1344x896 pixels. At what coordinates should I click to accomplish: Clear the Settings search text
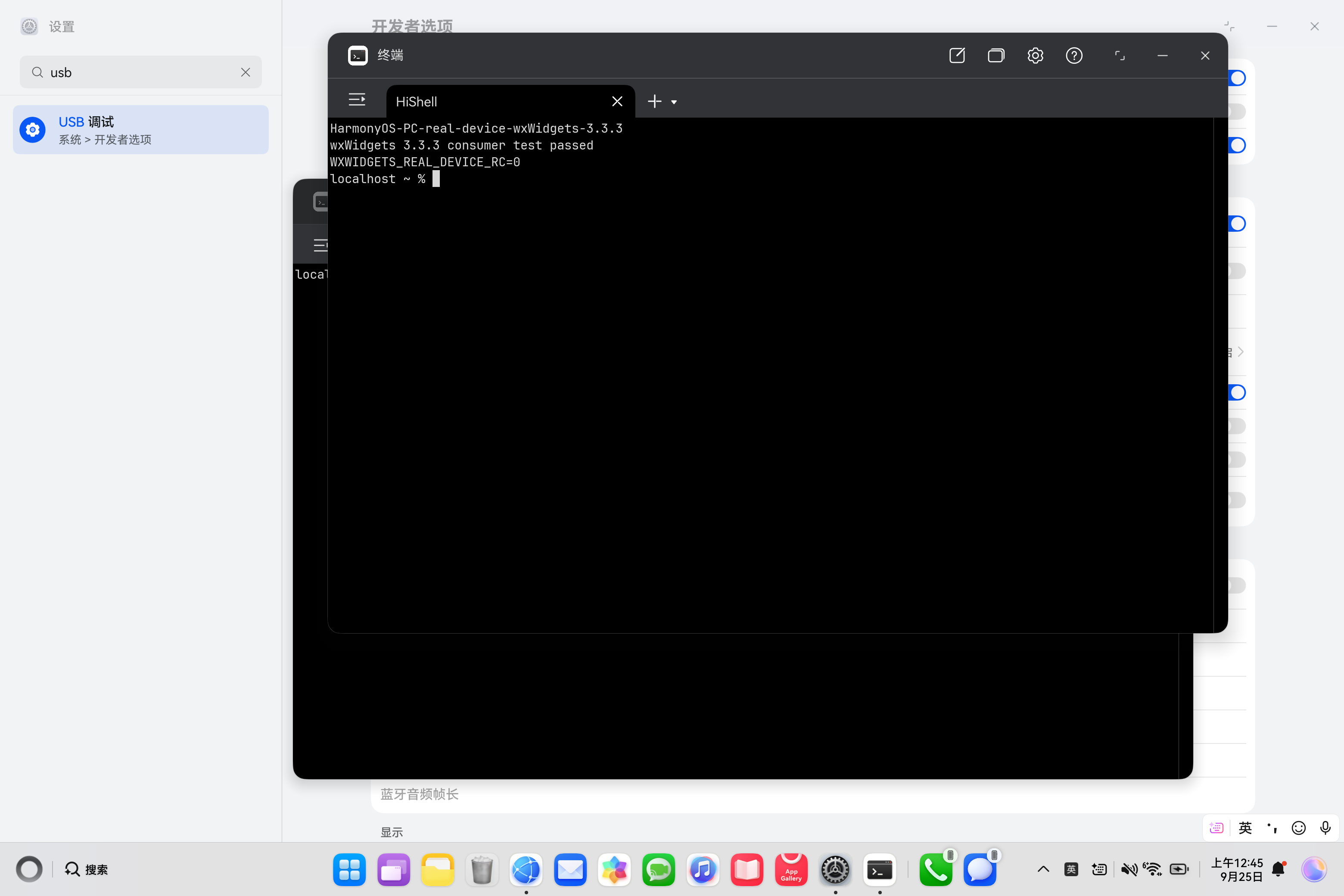click(x=246, y=72)
